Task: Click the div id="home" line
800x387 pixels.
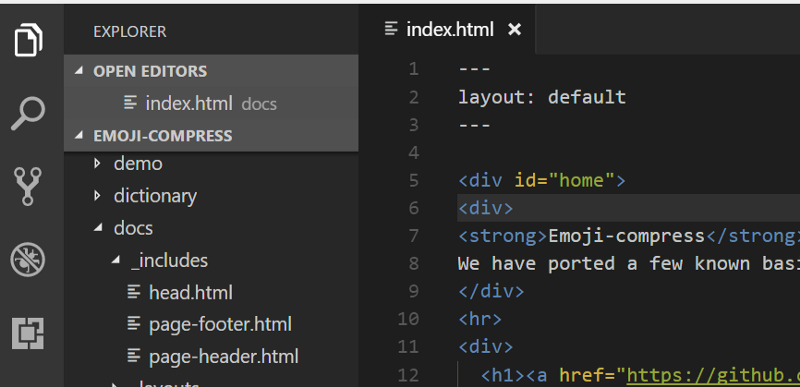Action: pos(542,180)
